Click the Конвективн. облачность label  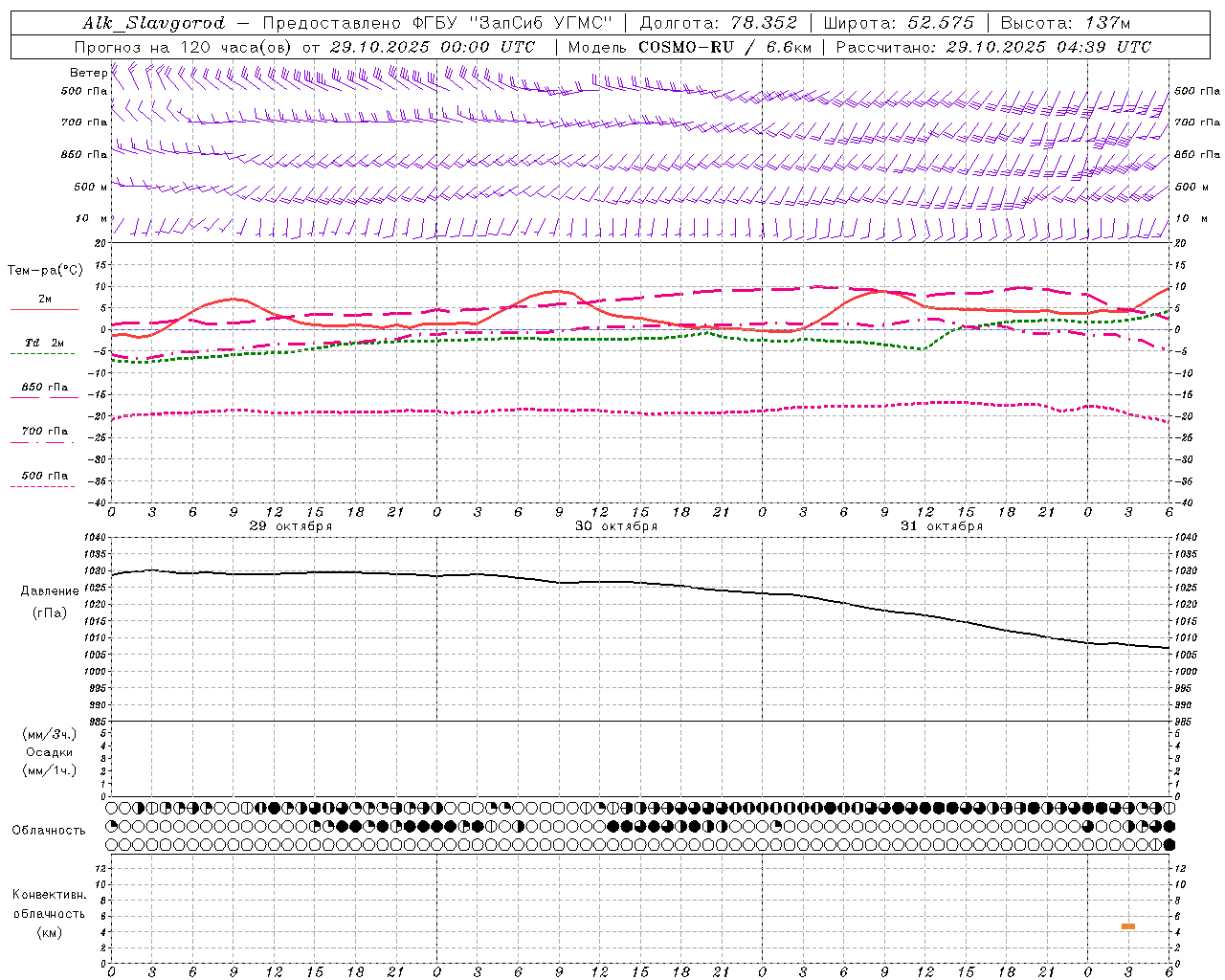tap(50, 904)
